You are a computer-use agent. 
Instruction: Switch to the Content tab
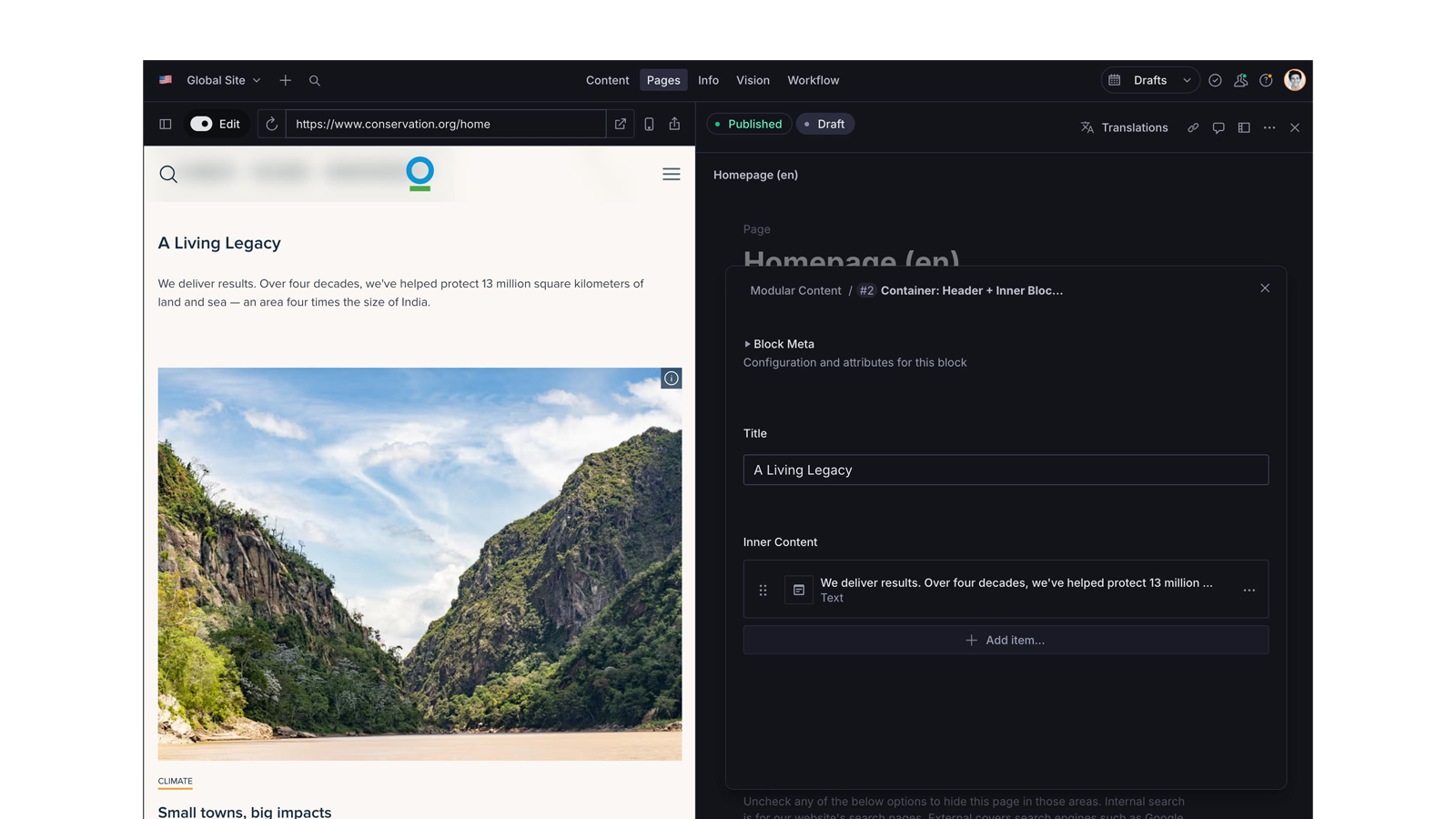point(607,80)
